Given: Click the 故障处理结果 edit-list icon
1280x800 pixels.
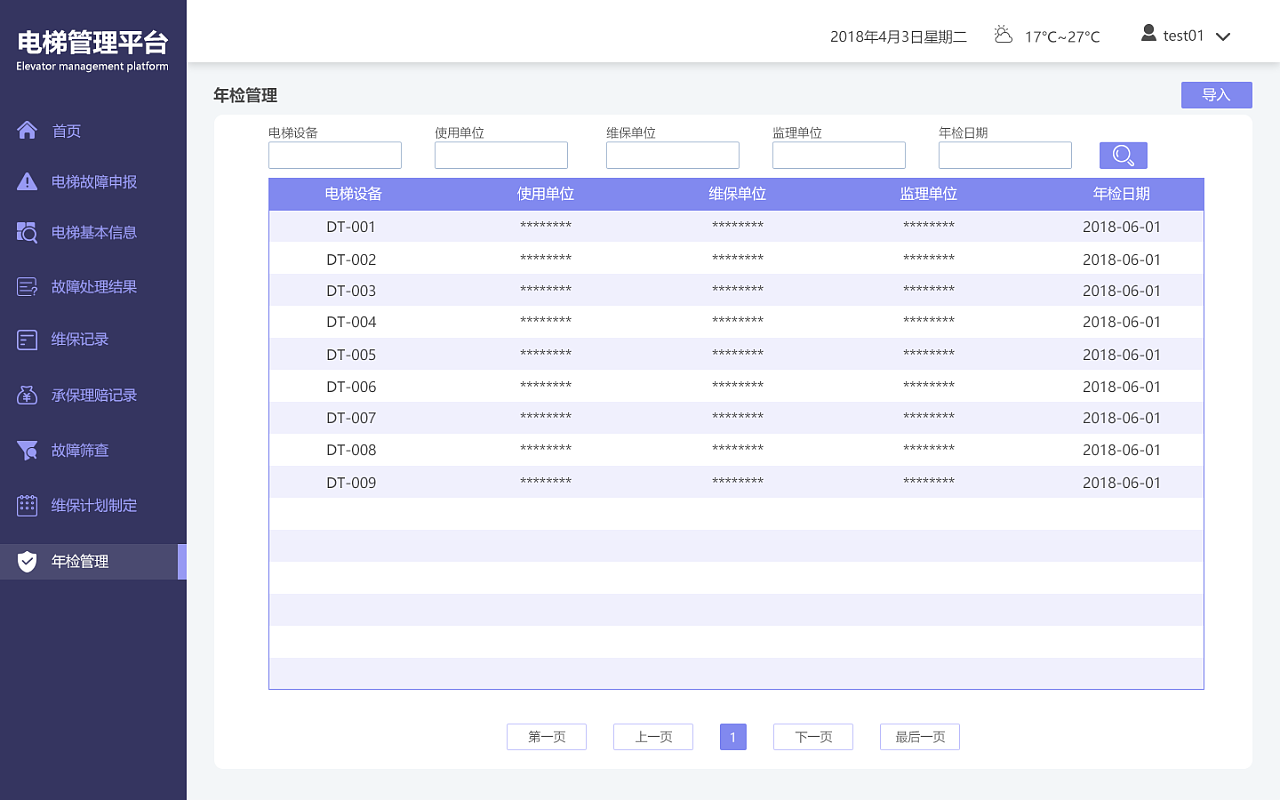Looking at the screenshot, I should pyautogui.click(x=27, y=287).
